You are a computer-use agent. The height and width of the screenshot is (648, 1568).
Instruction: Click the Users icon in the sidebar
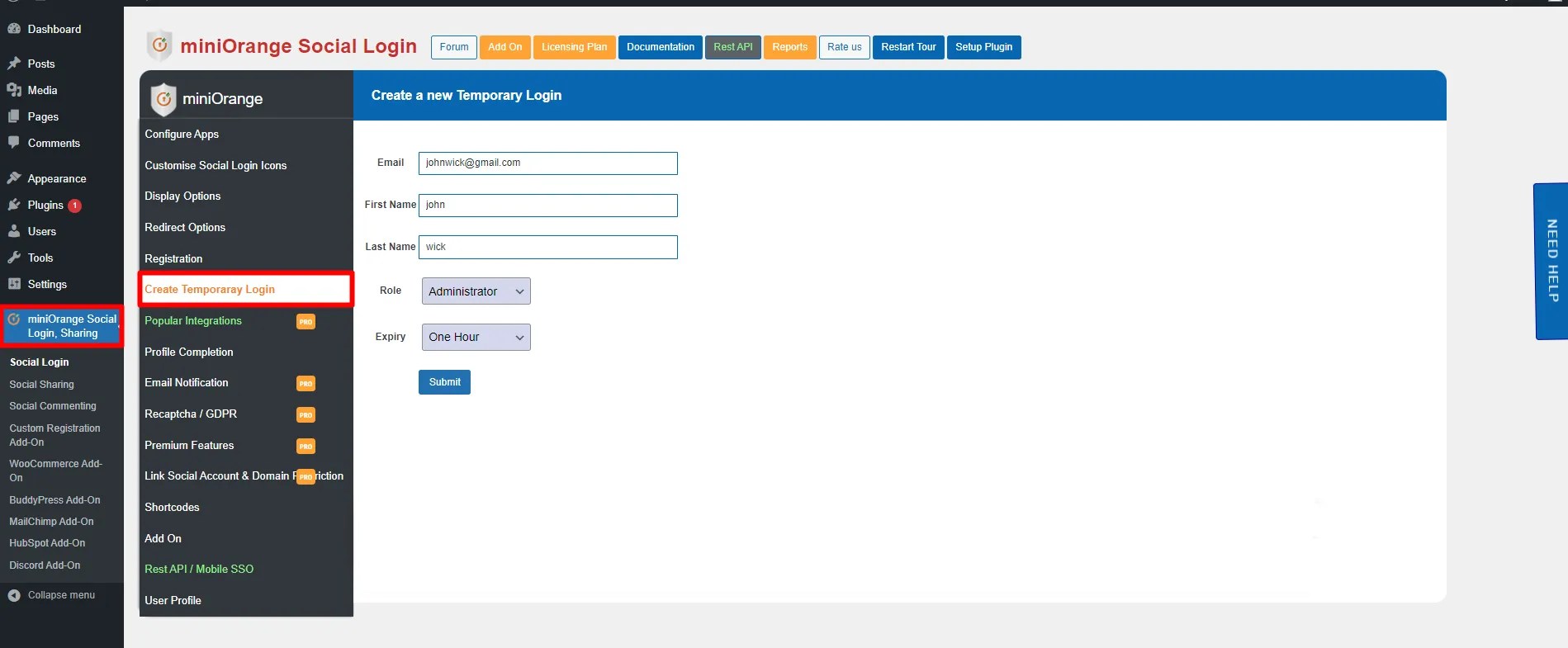[14, 231]
